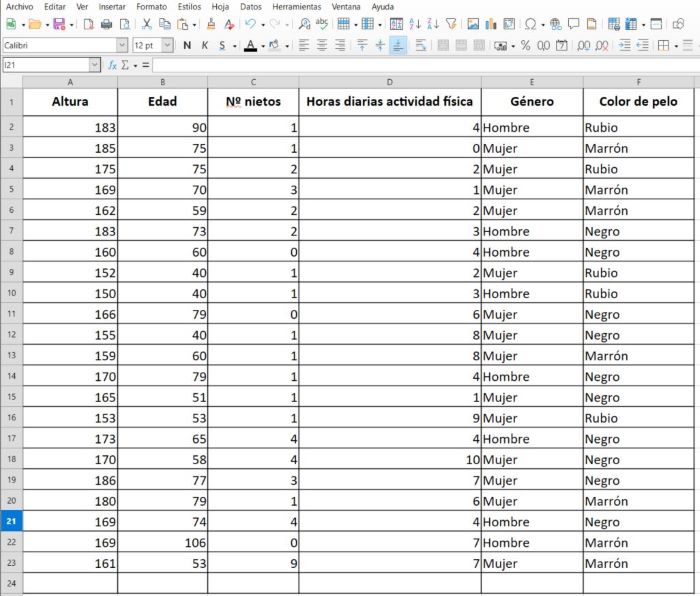Expand the Name Box dropdown arrow
Screen dimensions: 700x596
pyautogui.click(x=95, y=65)
